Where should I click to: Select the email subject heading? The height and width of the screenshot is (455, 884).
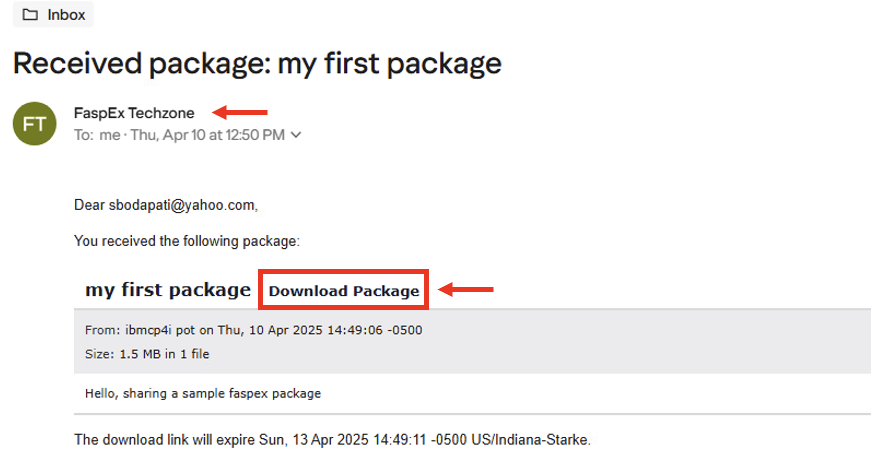tap(257, 63)
